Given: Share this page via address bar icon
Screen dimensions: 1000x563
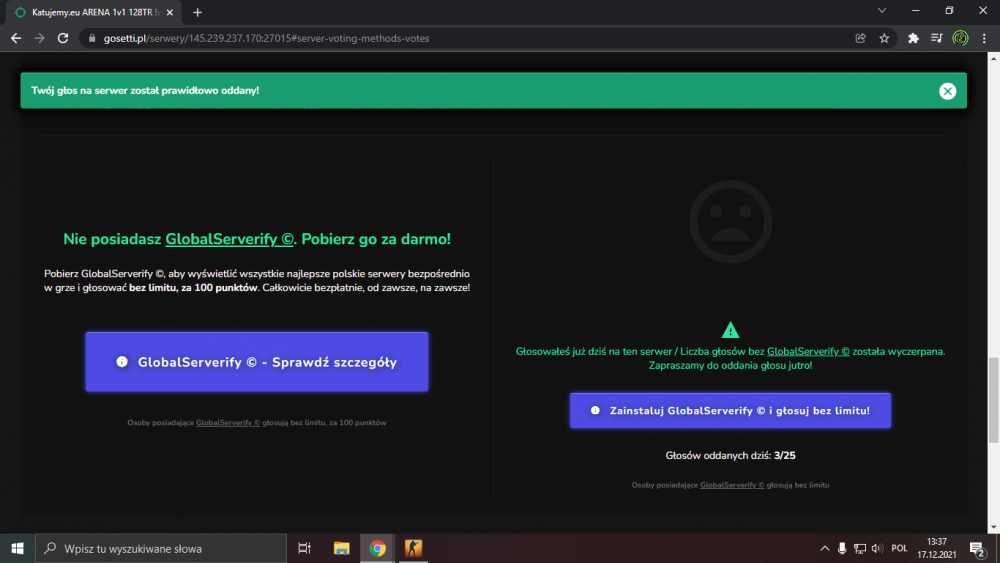Looking at the screenshot, I should [860, 38].
